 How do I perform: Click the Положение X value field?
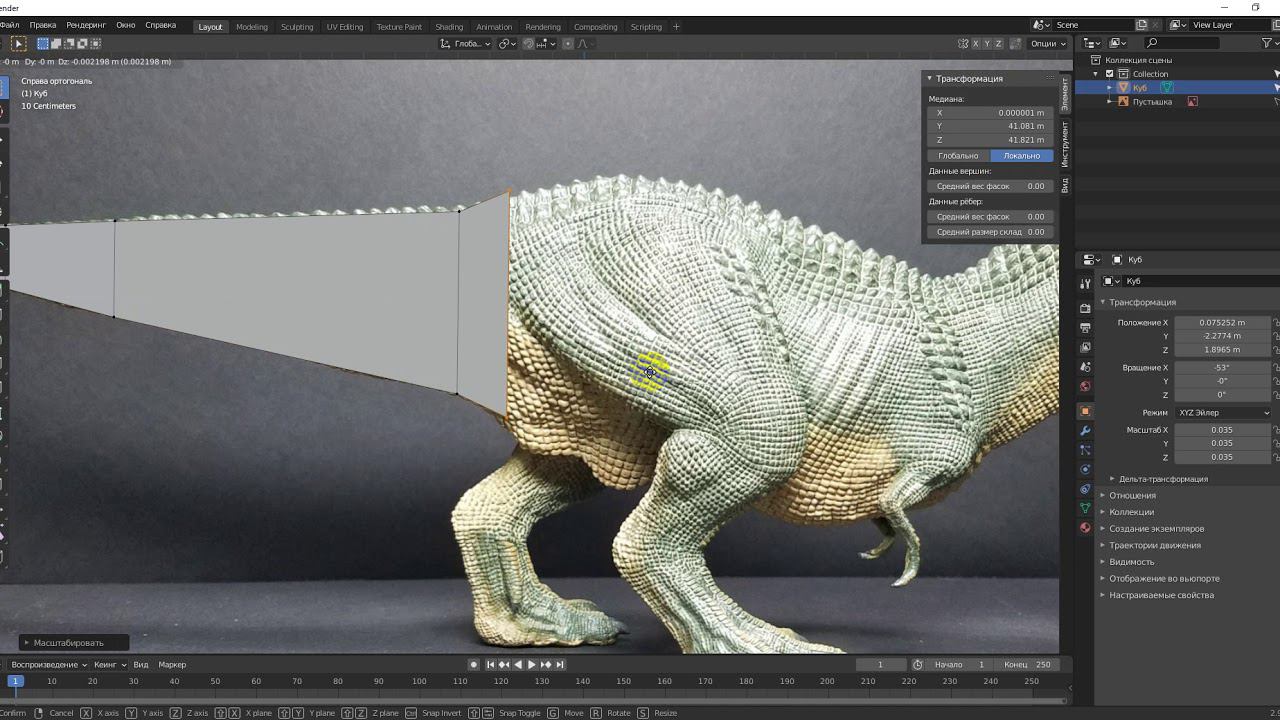click(1221, 323)
